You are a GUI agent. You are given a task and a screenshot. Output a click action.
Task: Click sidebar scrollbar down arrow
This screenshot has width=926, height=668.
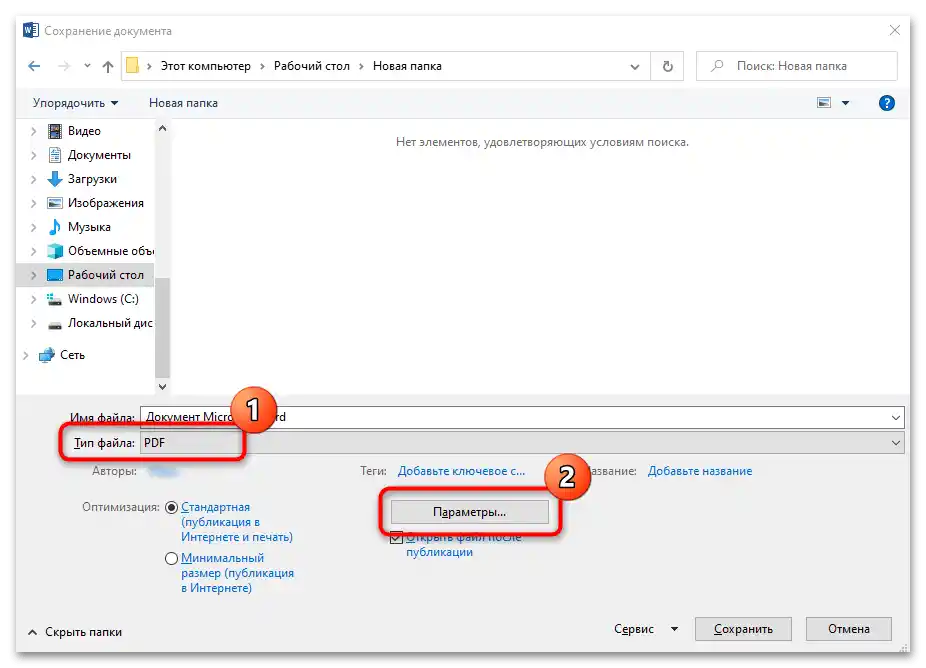tap(162, 386)
